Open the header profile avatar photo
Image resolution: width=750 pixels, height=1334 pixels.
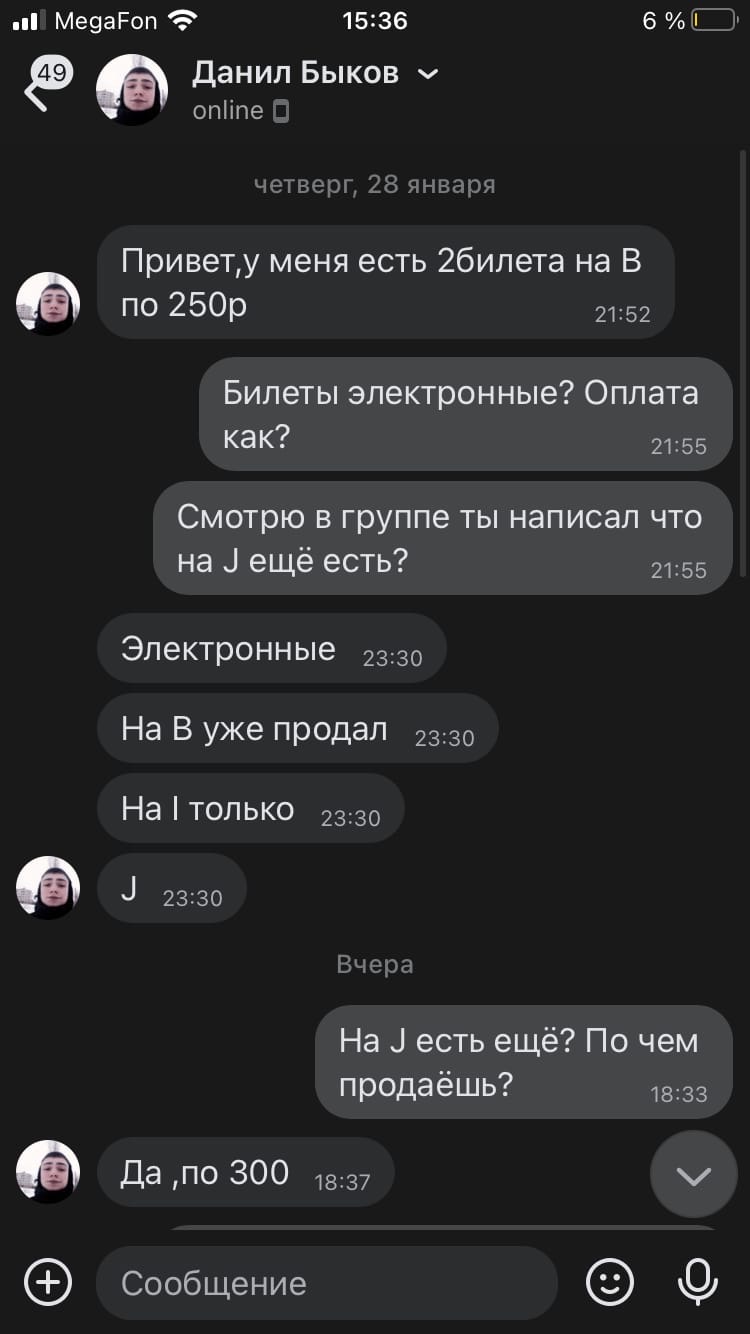[131, 90]
